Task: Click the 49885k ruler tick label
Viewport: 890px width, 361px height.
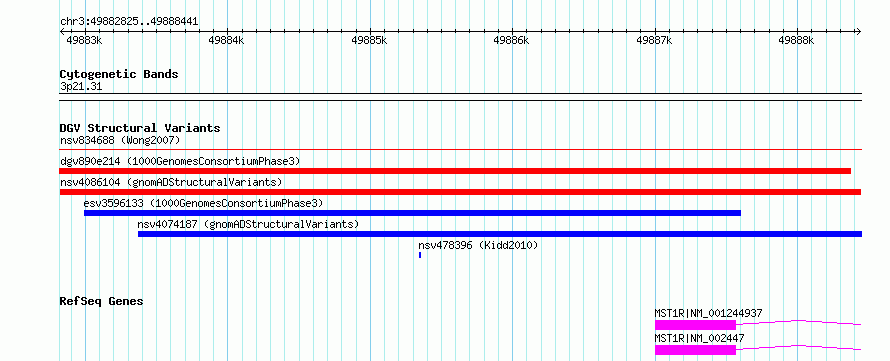Action: pyautogui.click(x=369, y=40)
